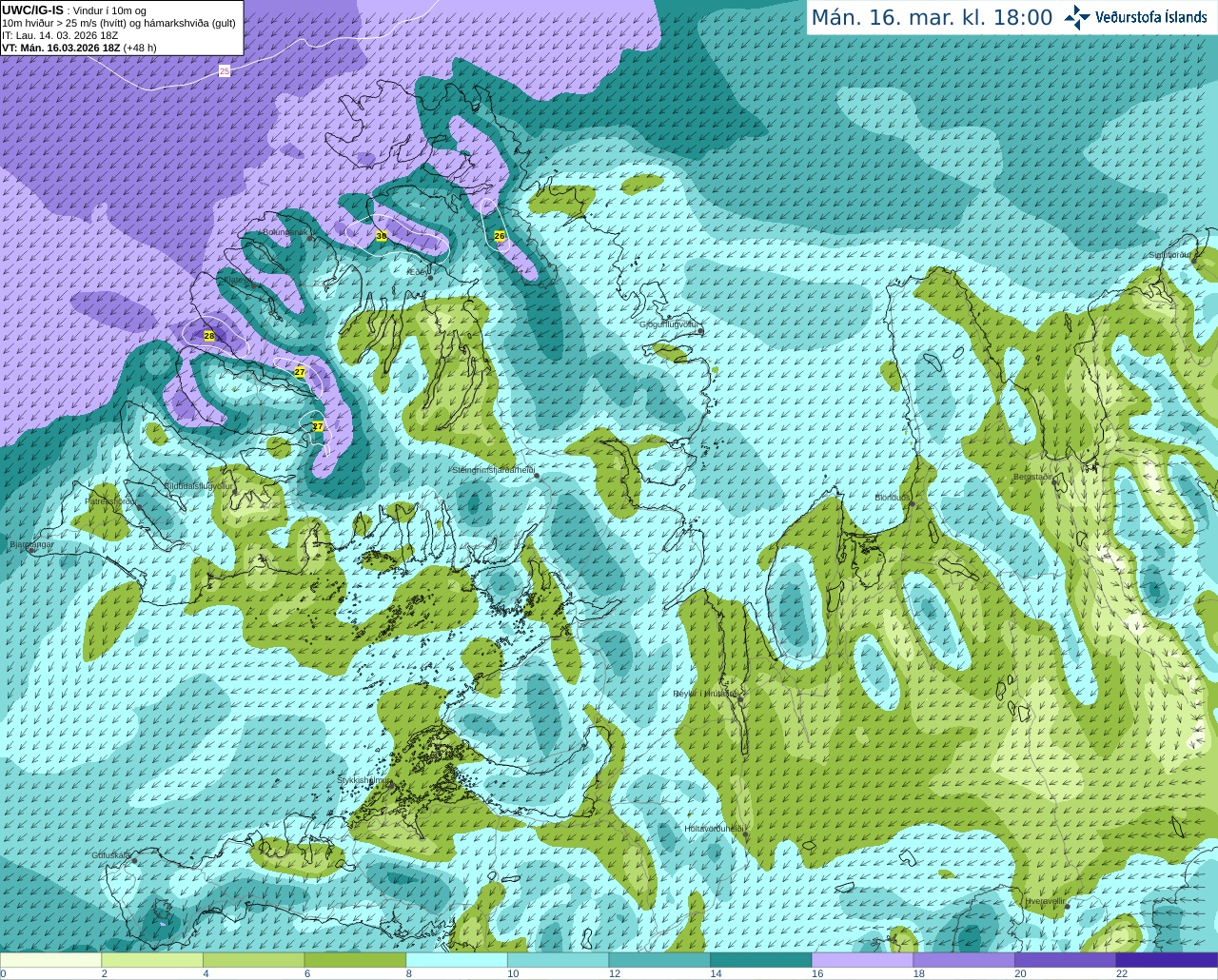The height and width of the screenshot is (980, 1218).
Task: Click the Blönduós station label
Action: coord(893,498)
